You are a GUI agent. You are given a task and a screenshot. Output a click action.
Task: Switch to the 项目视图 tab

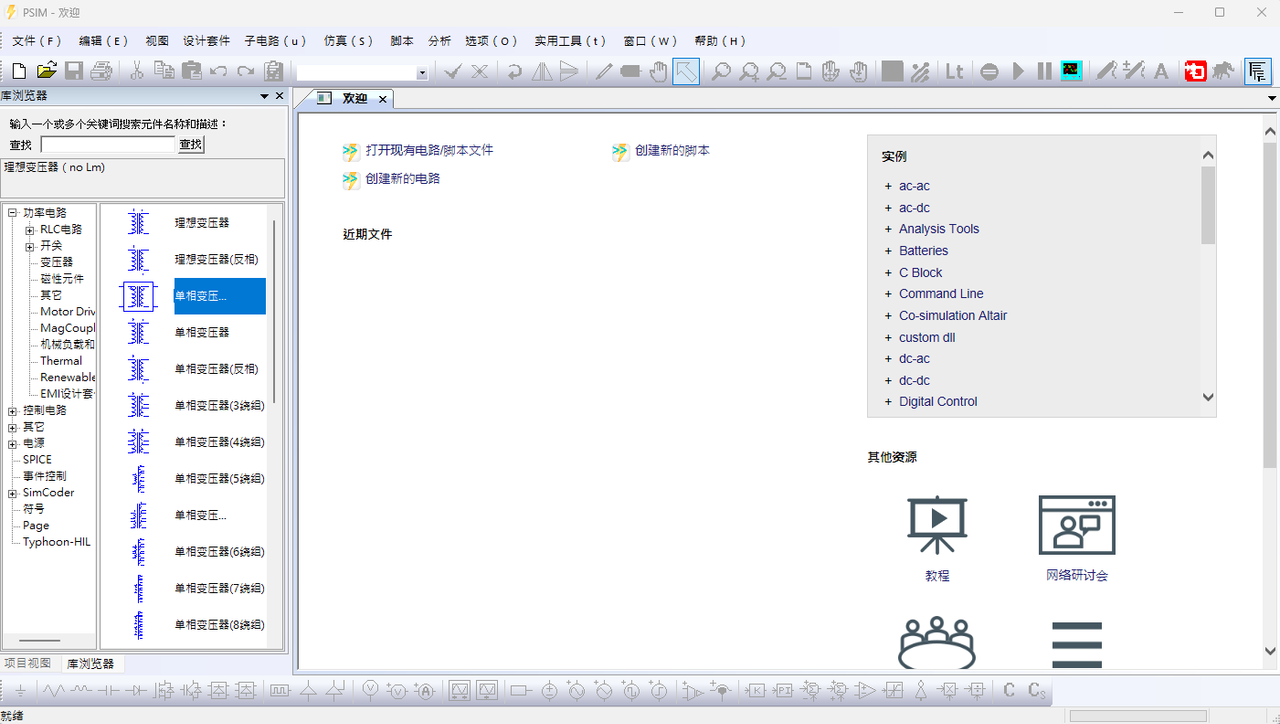[28, 663]
